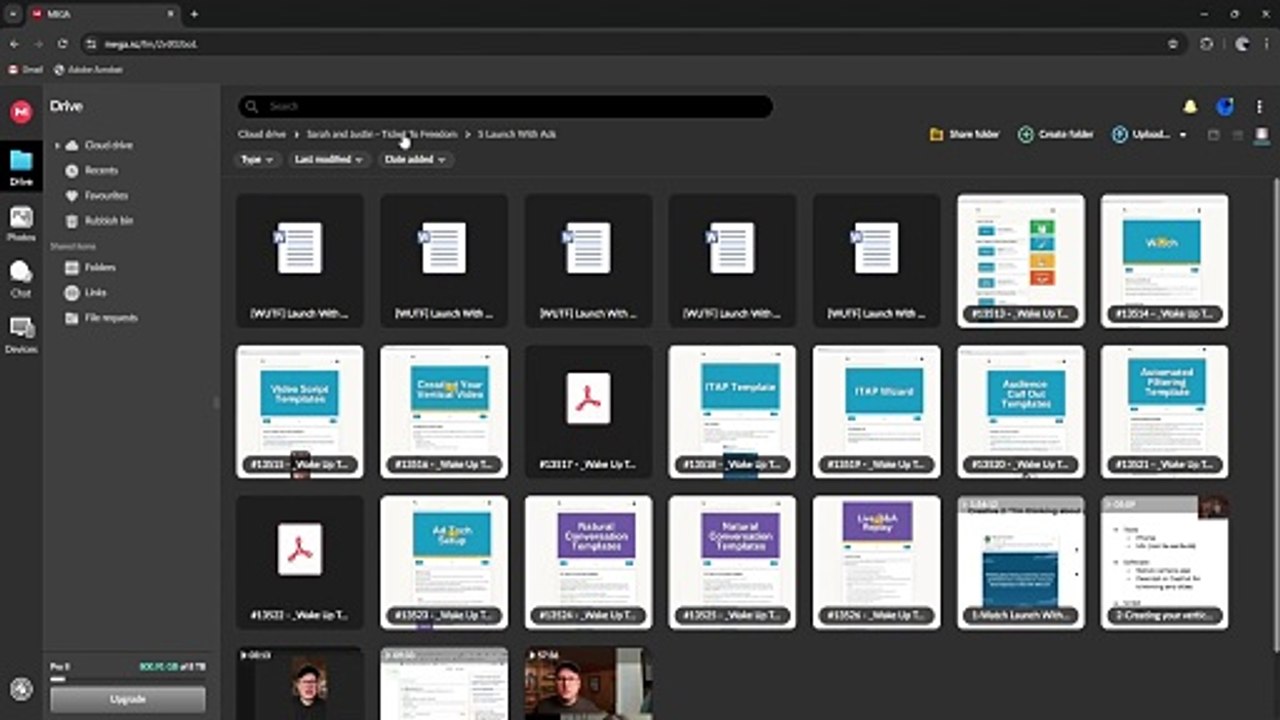
Task: Click into the Search field
Action: pyautogui.click(x=505, y=106)
